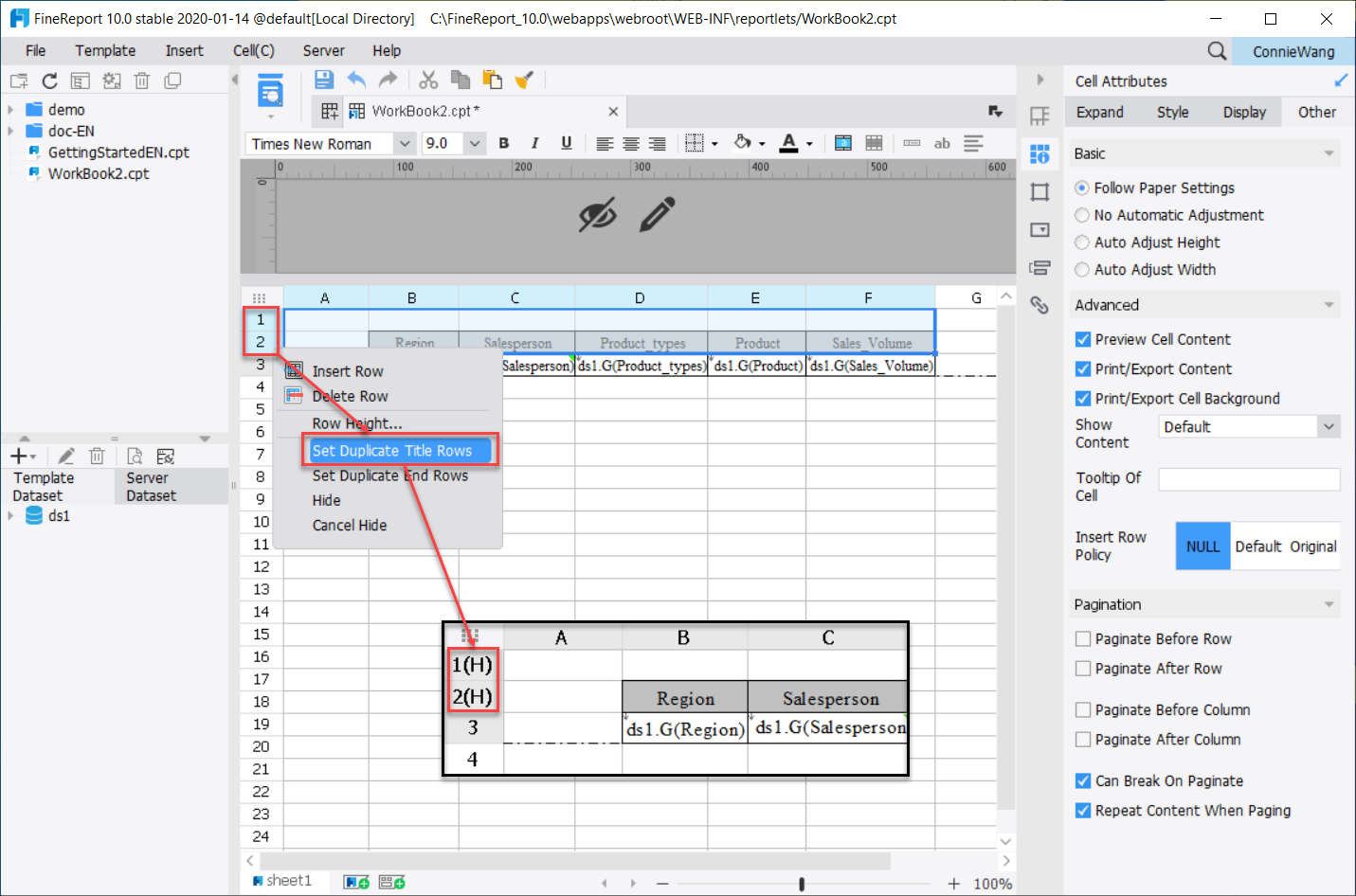Click the Tooltip Of Cell input field
Screen dimensions: 1356x896
(x=1249, y=480)
